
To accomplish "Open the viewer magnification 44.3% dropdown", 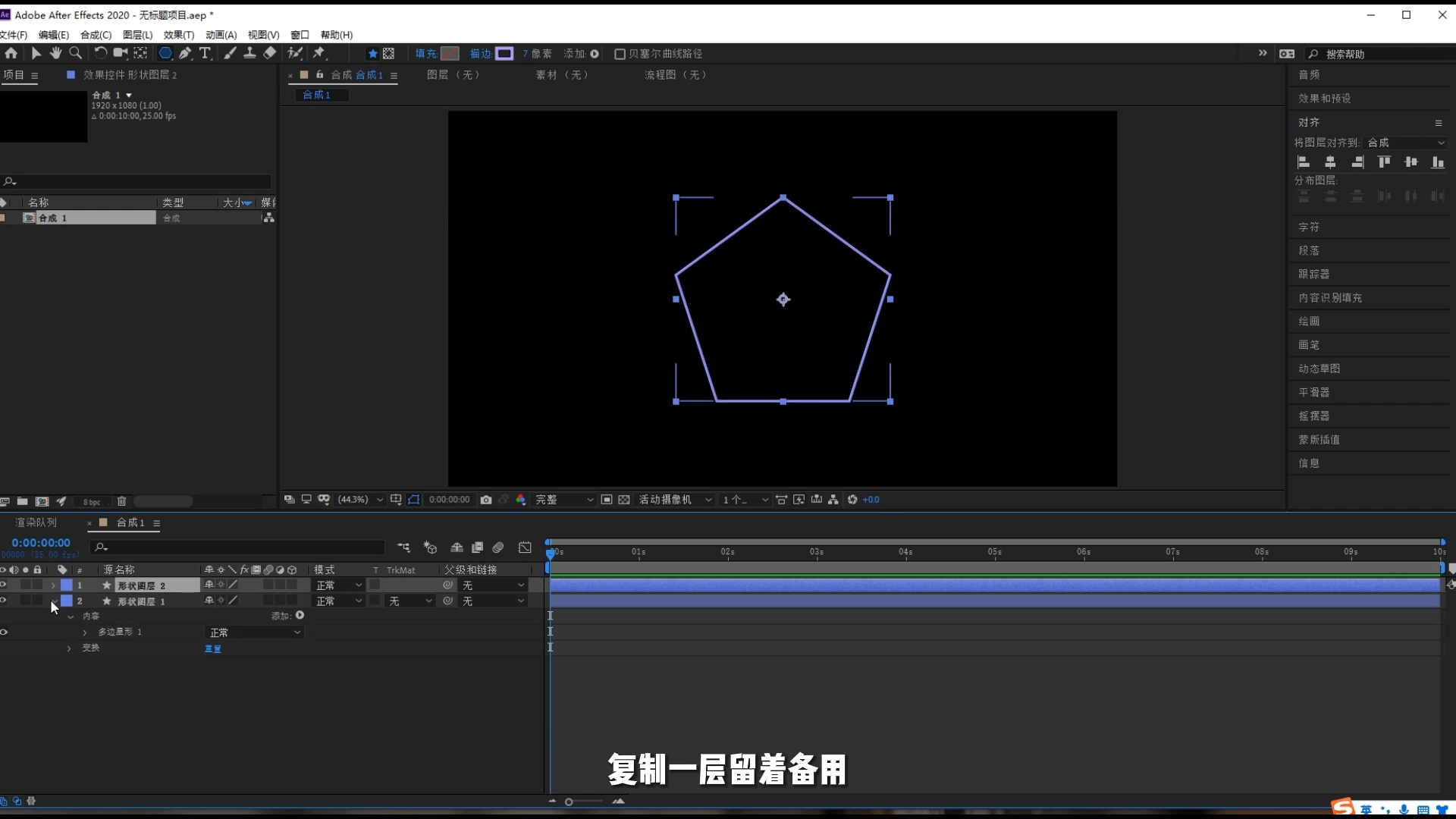I will pos(360,500).
